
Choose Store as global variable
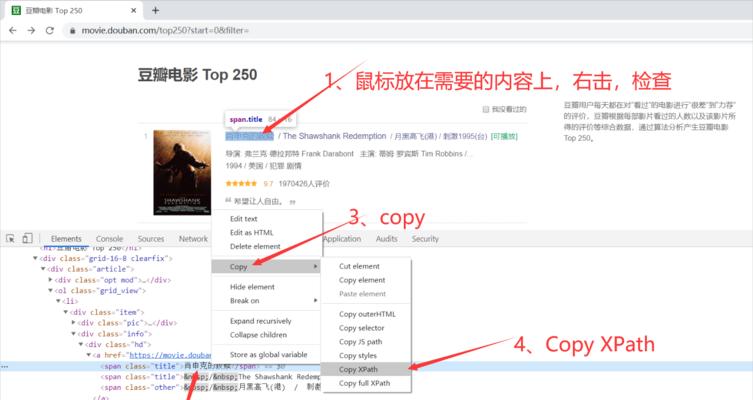(x=267, y=354)
